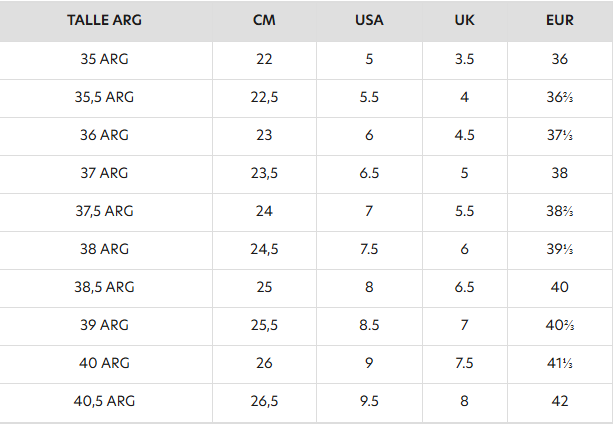Select the 40,5 ARG size cell
This screenshot has width=614, height=426.
click(x=104, y=401)
